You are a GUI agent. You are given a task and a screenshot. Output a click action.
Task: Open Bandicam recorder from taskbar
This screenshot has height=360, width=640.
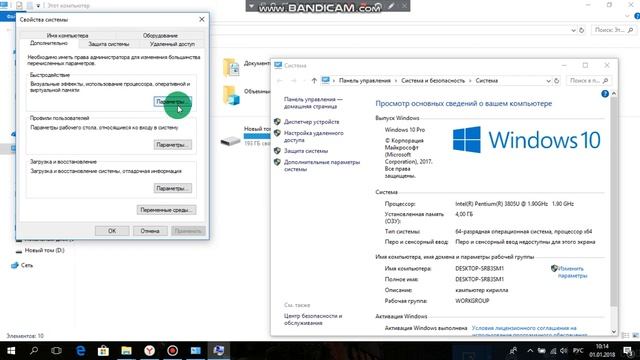172,351
